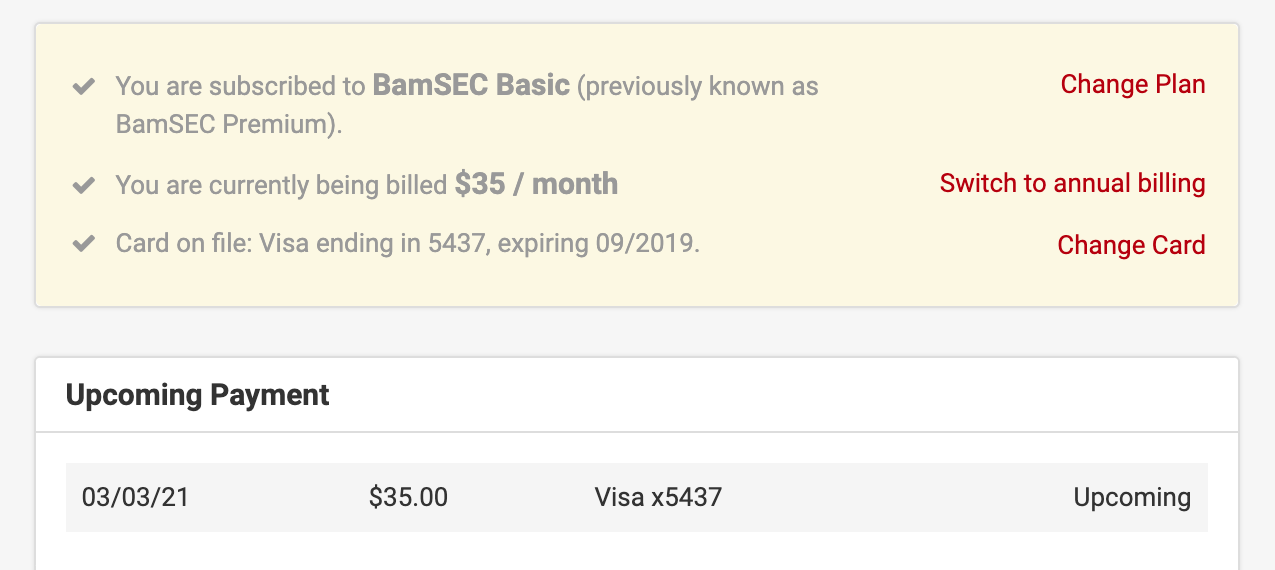
Task: Click the checkmark beside the subscription plan line
Action: click(84, 87)
